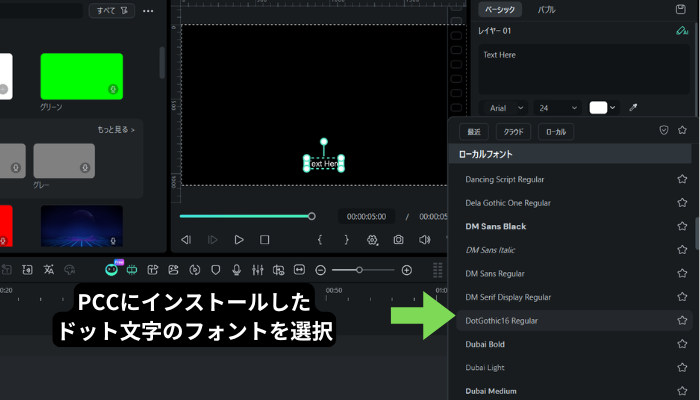The width and height of the screenshot is (700, 400).
Task: Click the favorites star in font panel header
Action: [x=682, y=130]
